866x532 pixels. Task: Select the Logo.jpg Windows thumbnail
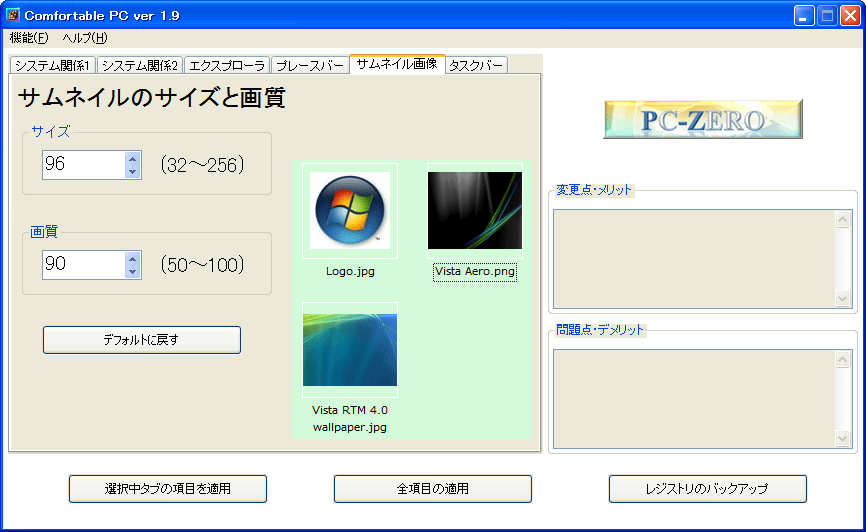tap(349, 211)
